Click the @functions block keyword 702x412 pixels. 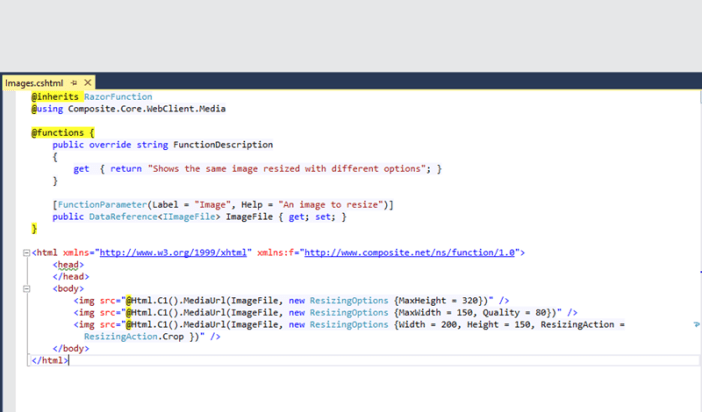58,132
